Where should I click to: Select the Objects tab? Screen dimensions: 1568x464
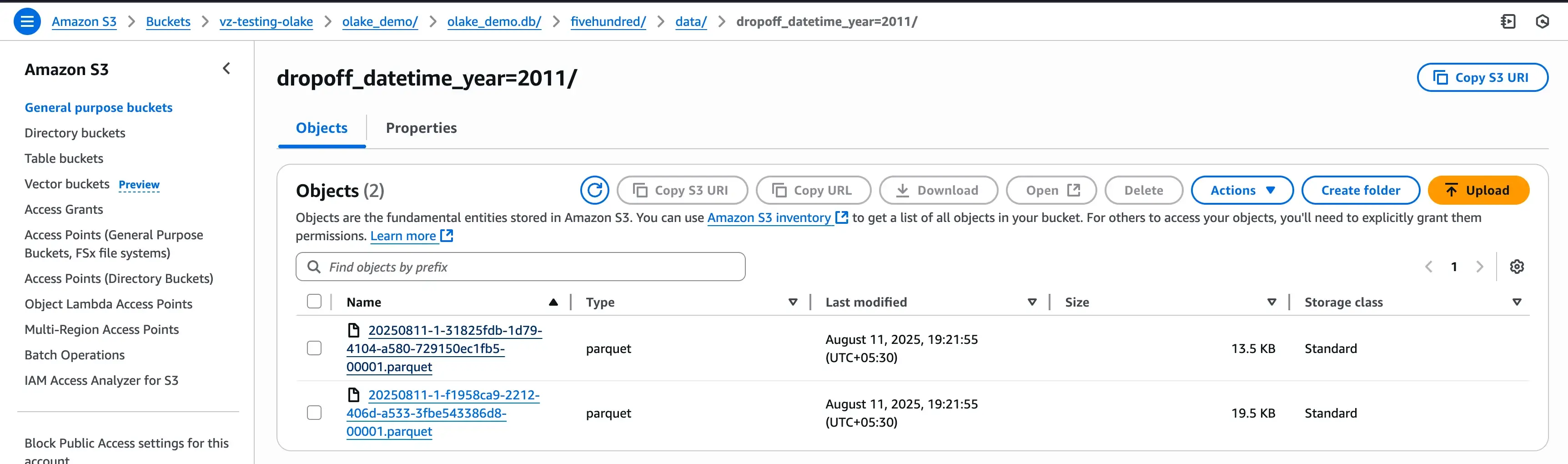coord(322,128)
